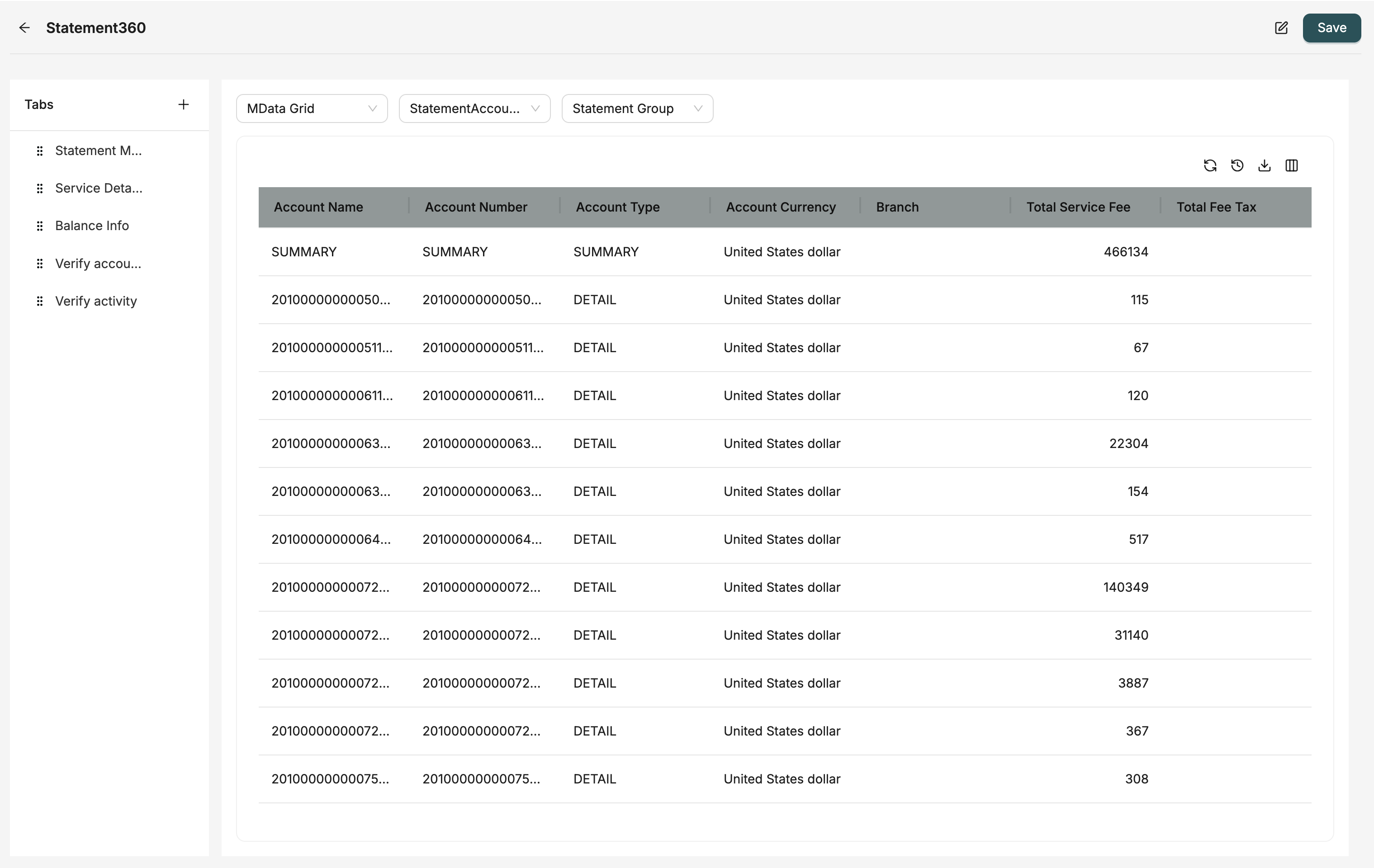This screenshot has width=1374, height=868.
Task: Click the row with fee 140349
Action: (x=784, y=587)
